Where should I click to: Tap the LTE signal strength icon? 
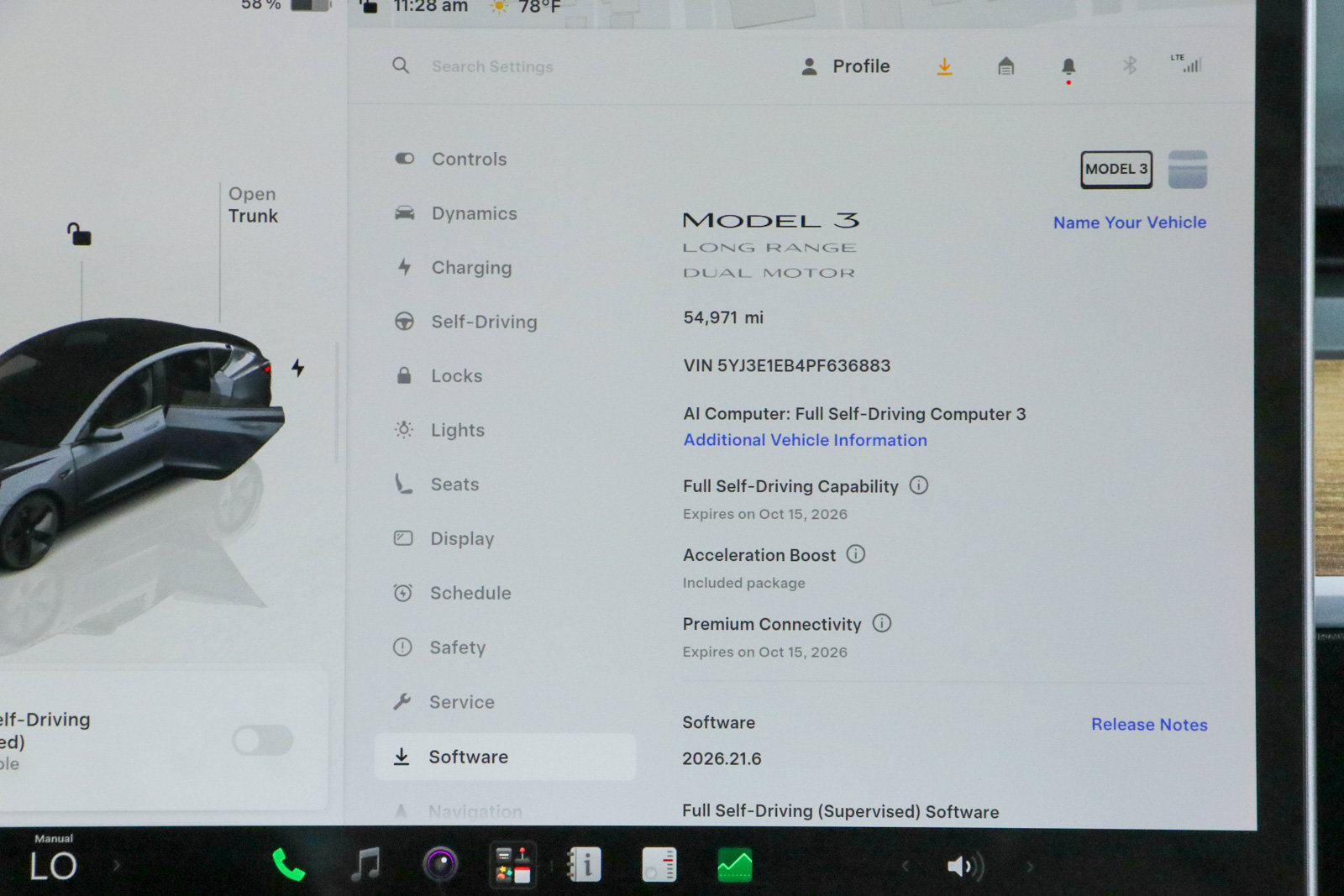tap(1186, 63)
